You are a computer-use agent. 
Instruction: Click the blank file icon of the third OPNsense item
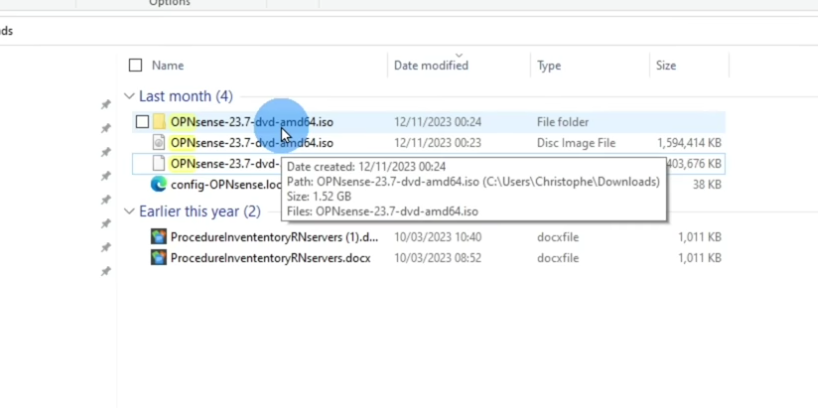pyautogui.click(x=158, y=164)
